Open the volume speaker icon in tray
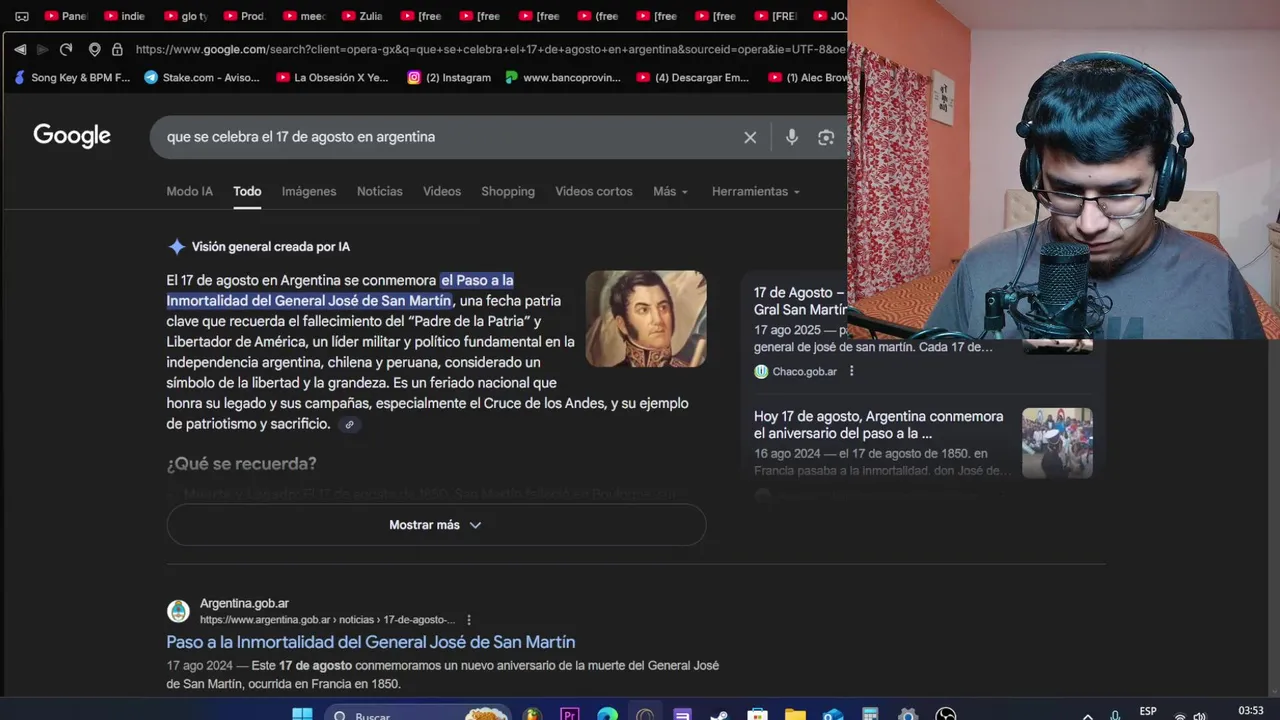This screenshot has height=720, width=1280. pyautogui.click(x=1199, y=716)
